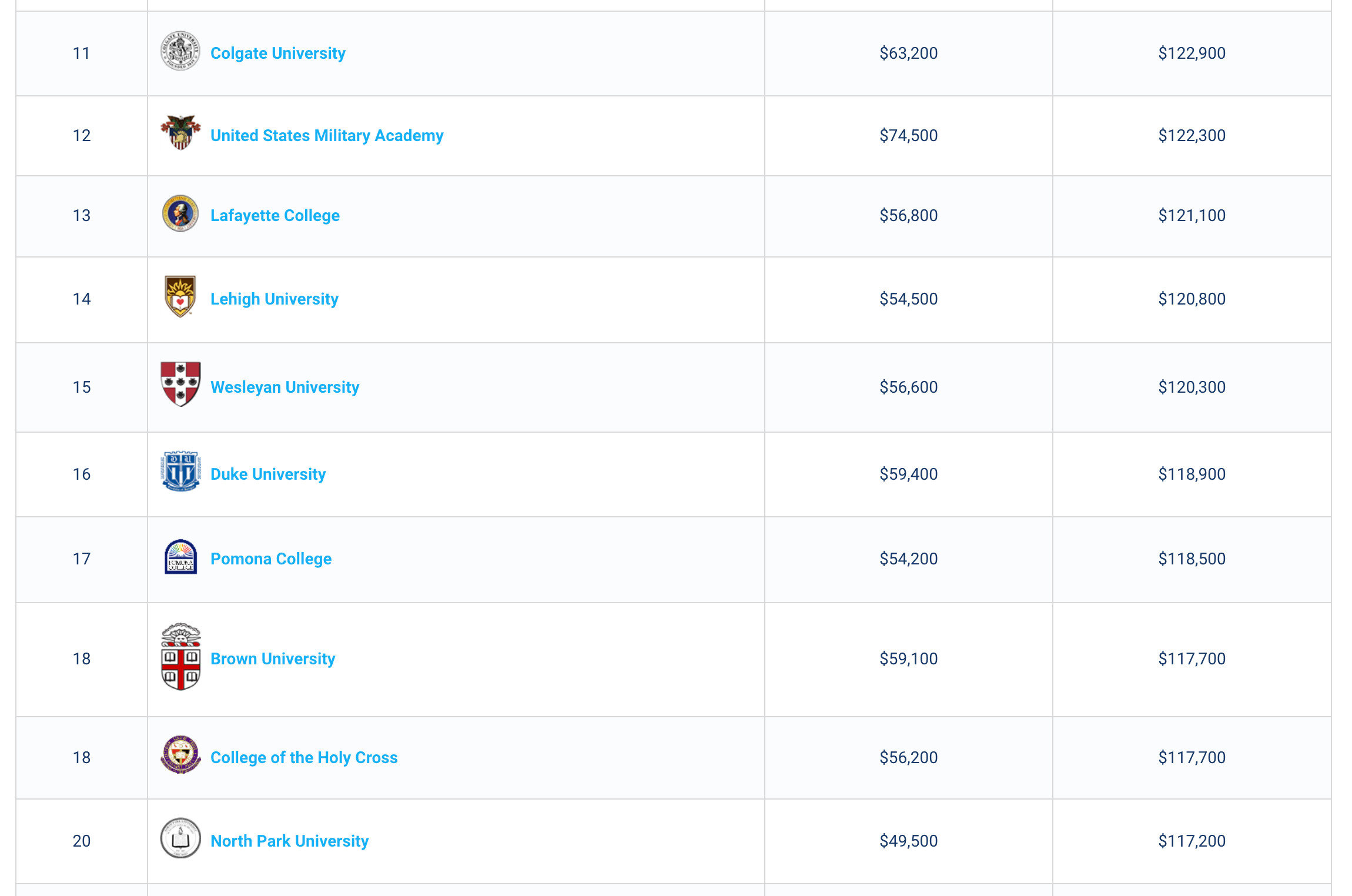Click the Wesleyan University red shield

[180, 384]
